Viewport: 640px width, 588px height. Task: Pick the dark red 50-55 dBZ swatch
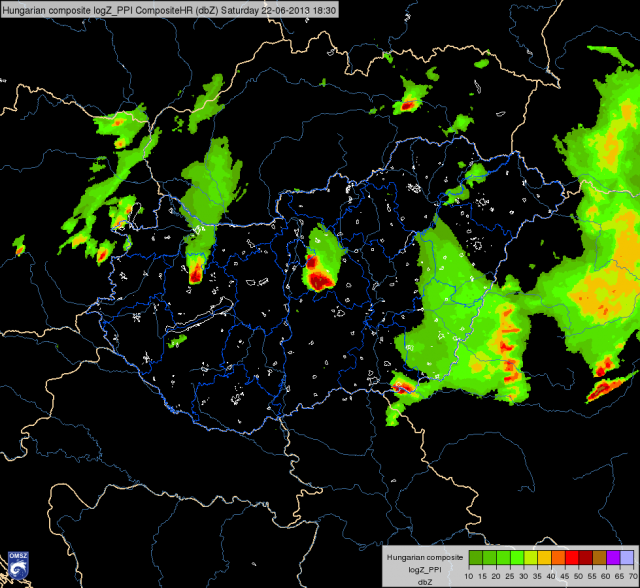(586, 557)
